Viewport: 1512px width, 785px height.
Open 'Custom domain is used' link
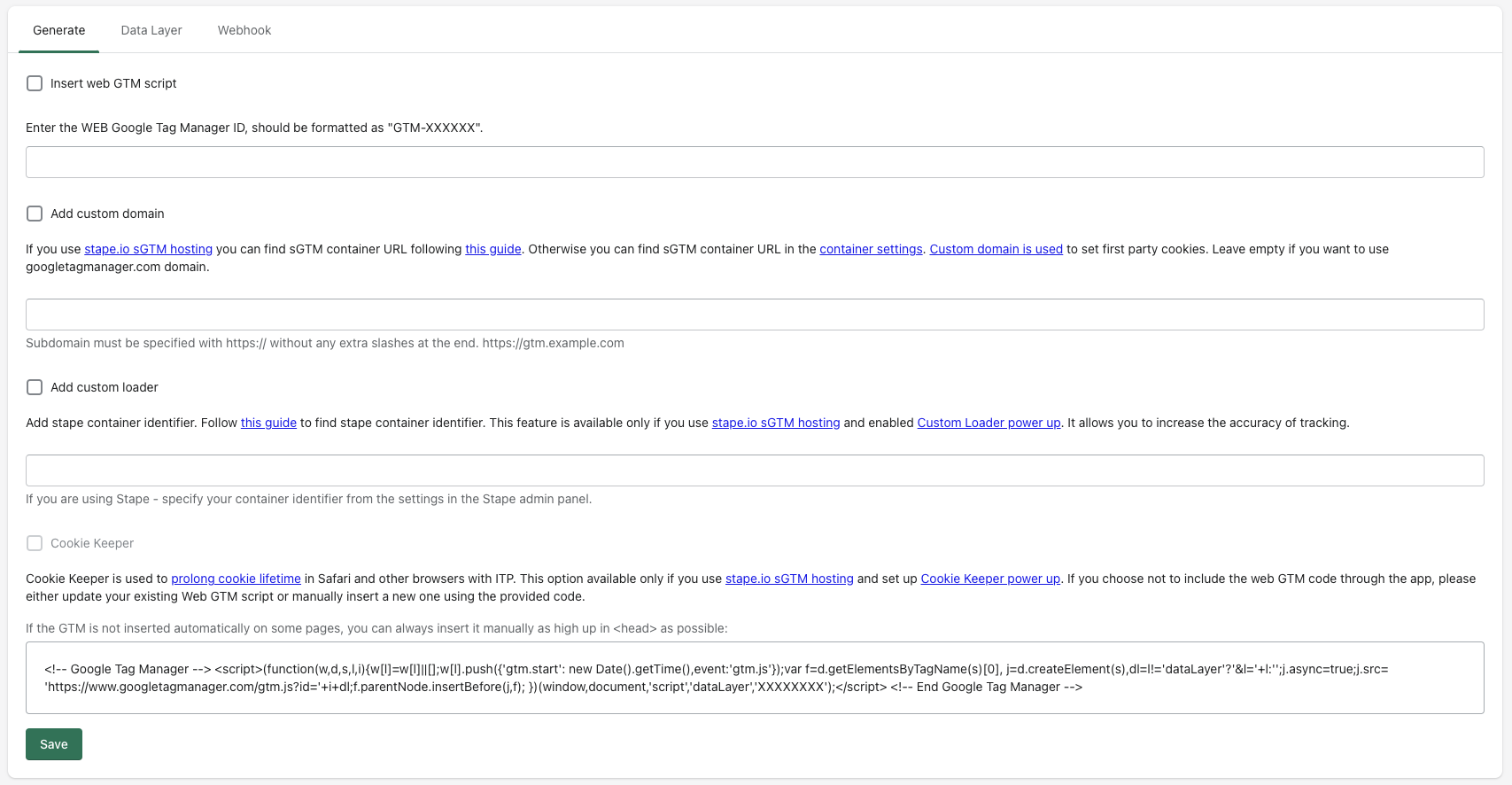click(996, 249)
